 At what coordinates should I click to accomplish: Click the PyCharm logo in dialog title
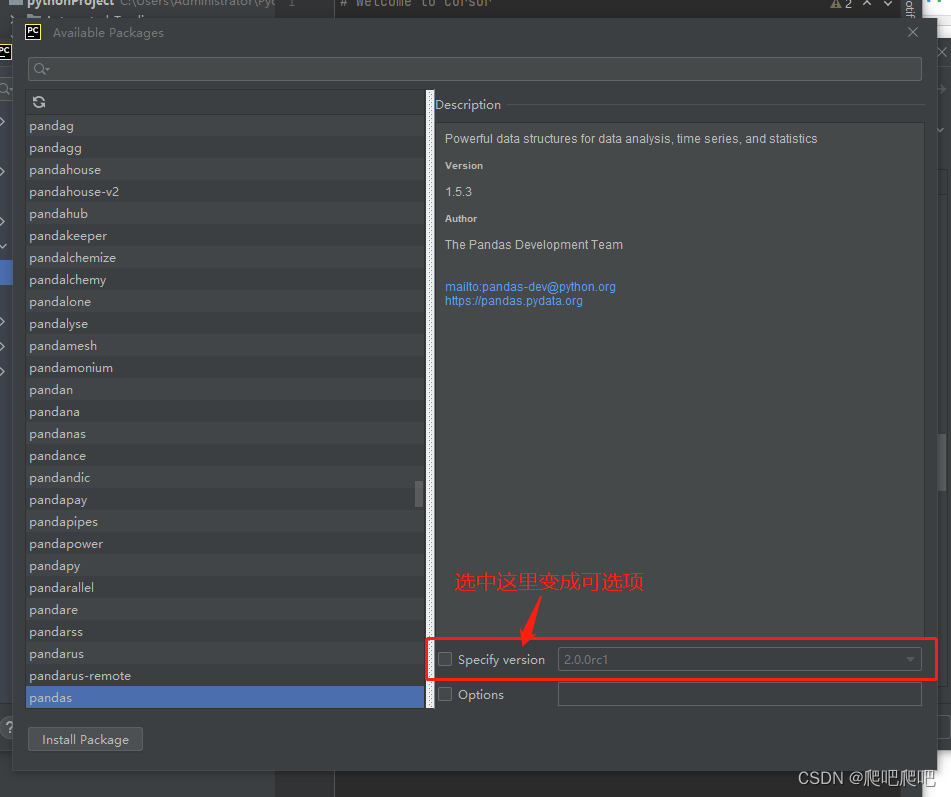click(33, 32)
